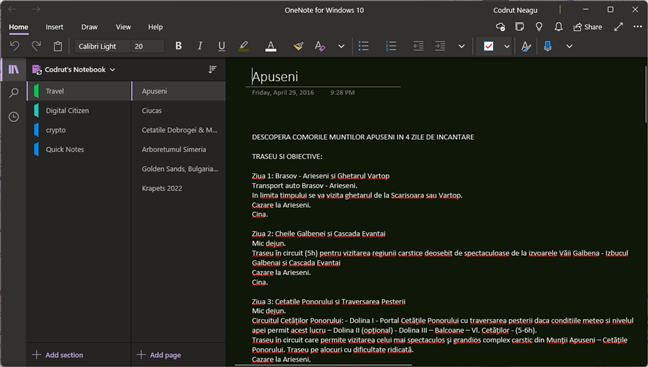The width and height of the screenshot is (648, 367).
Task: Click the format painter brush icon
Action: [298, 46]
